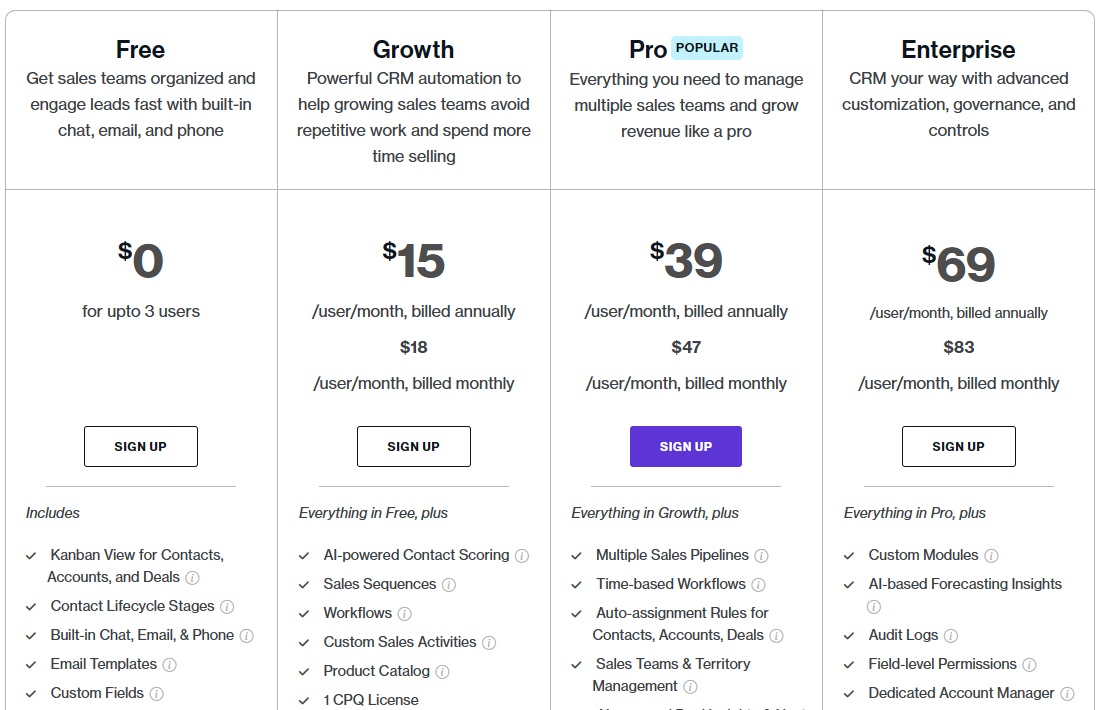
Task: Show info for AI-powered Contact Scoring
Action: [x=521, y=556]
